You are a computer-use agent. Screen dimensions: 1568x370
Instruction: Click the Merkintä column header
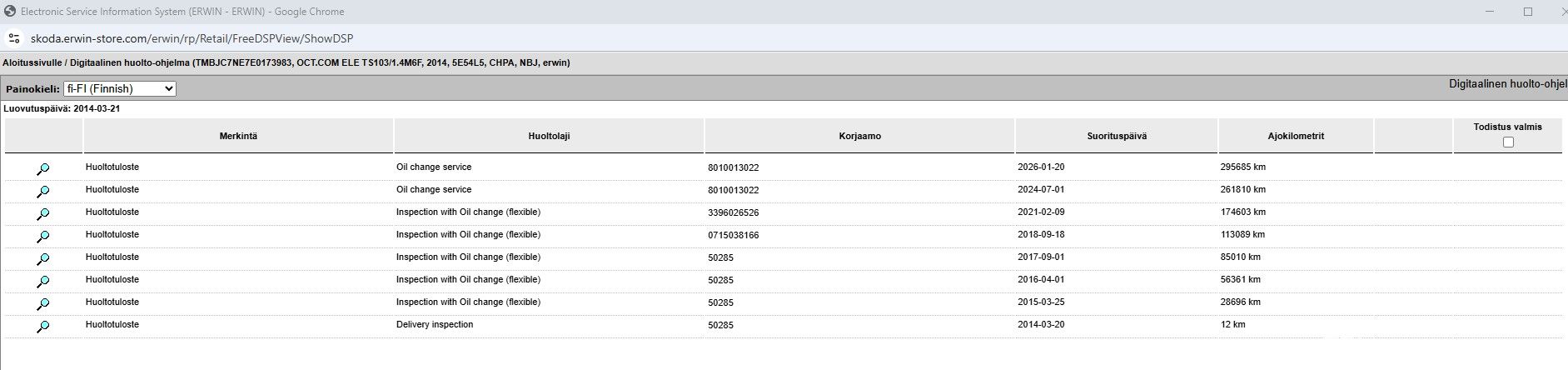click(238, 136)
